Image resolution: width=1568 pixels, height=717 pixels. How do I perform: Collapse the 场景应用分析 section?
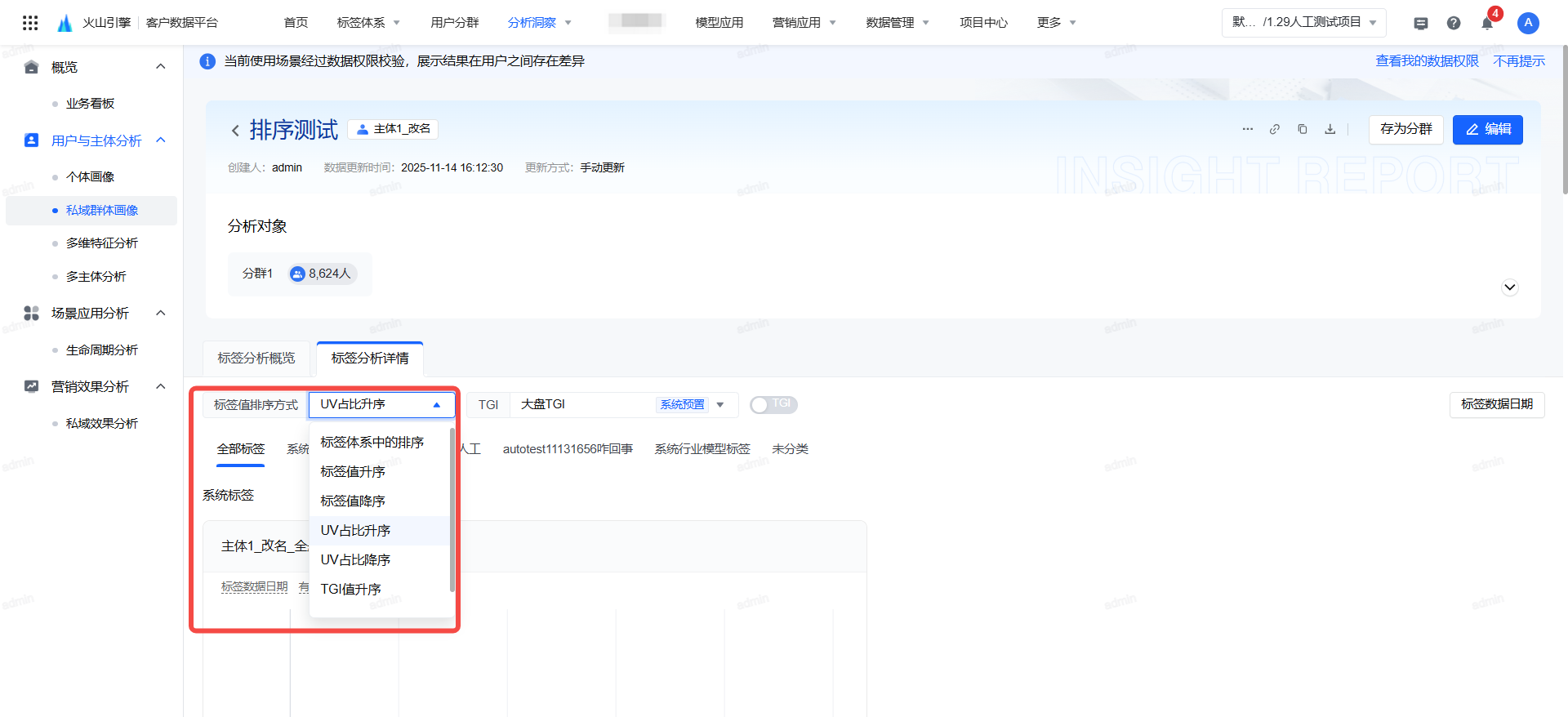coord(161,313)
